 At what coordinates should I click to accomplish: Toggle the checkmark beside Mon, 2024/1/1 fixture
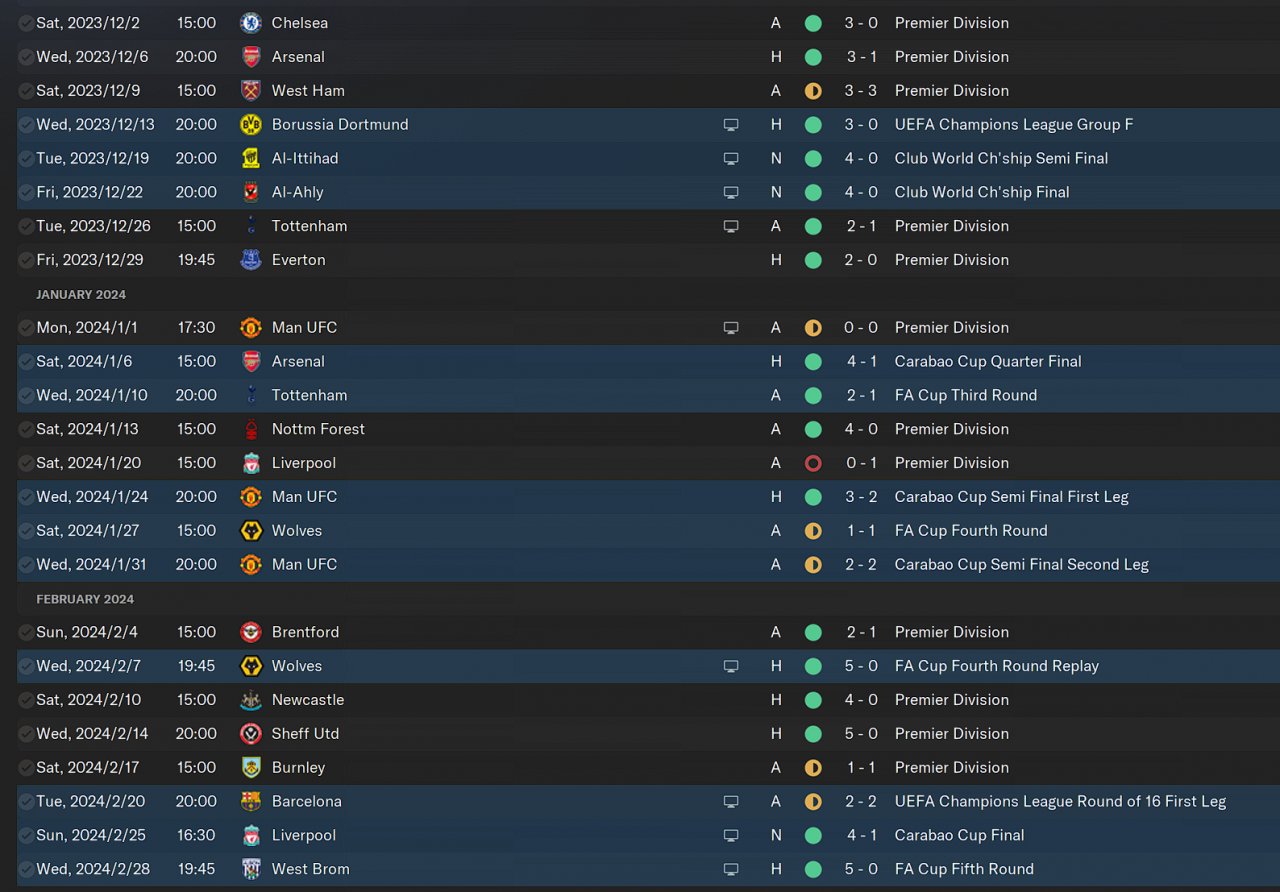click(x=26, y=327)
